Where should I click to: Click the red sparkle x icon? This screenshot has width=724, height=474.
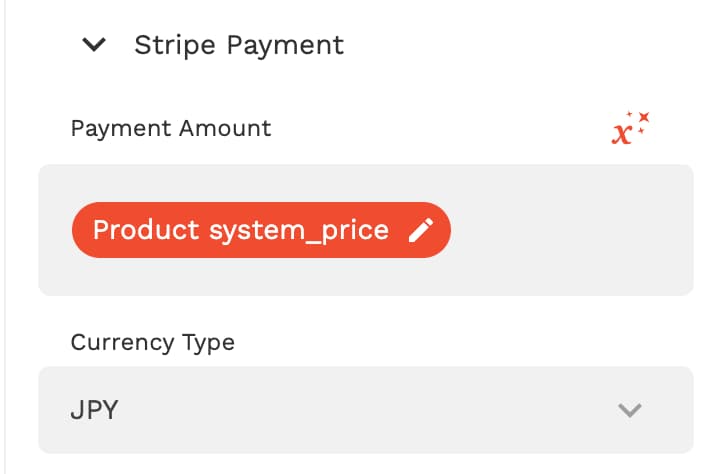click(630, 128)
